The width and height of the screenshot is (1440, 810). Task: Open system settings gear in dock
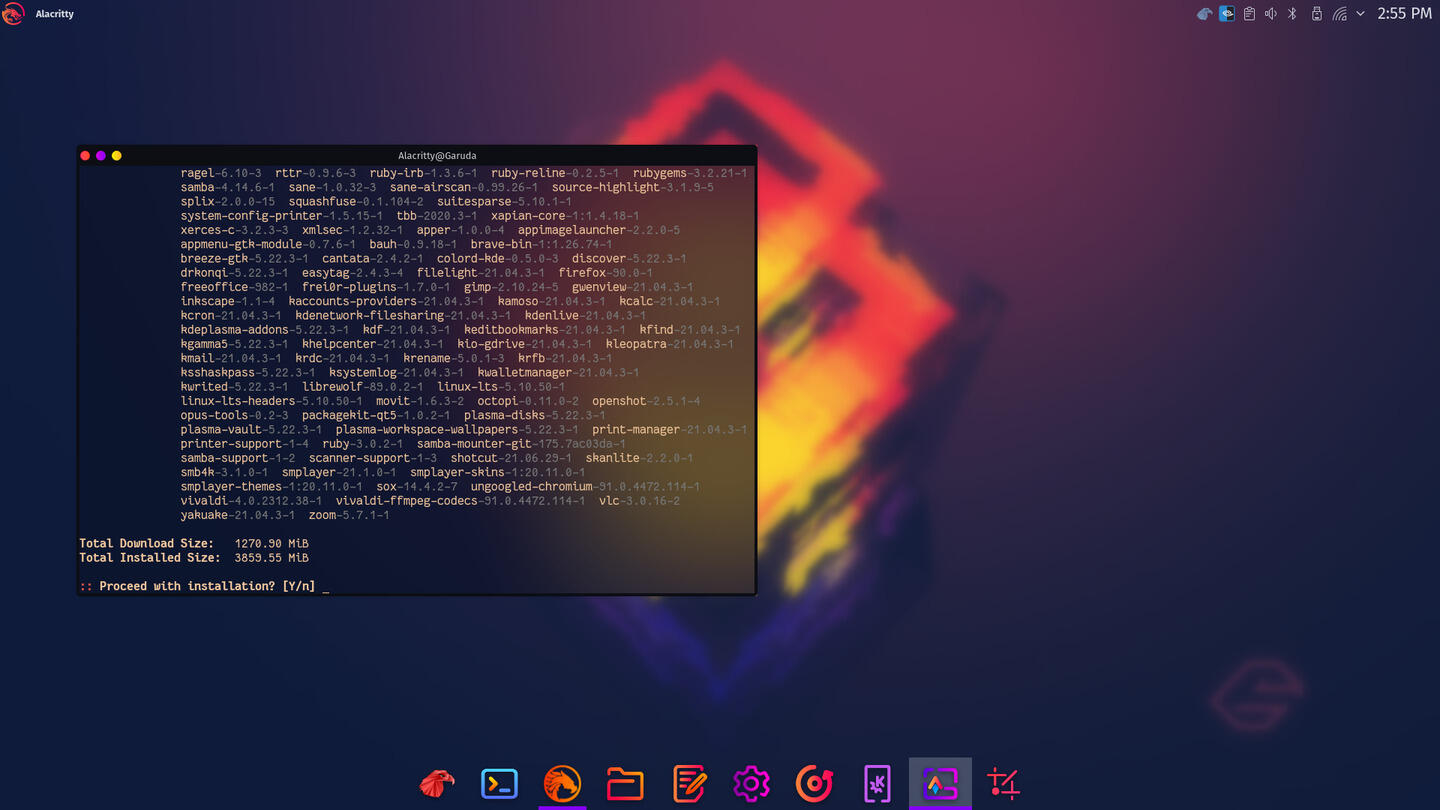(x=751, y=783)
